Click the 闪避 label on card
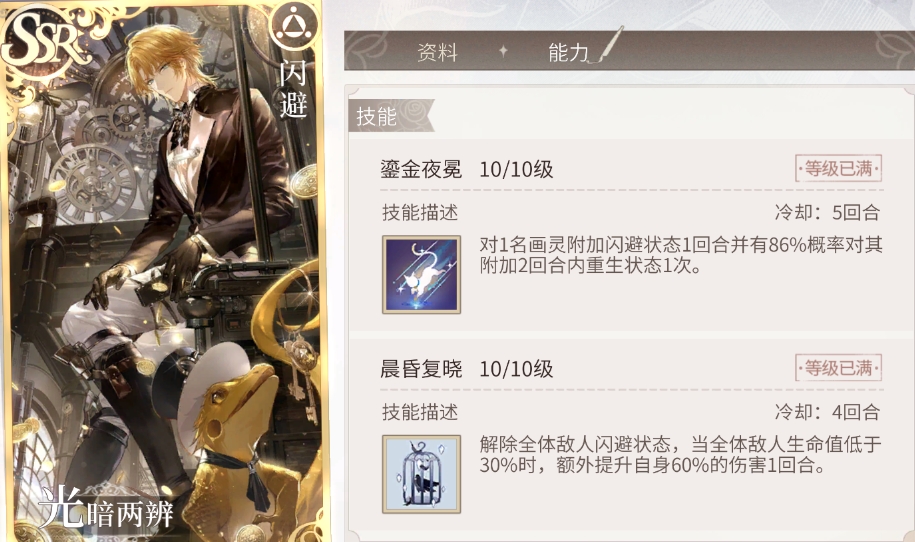This screenshot has height=542, width=915. [x=293, y=89]
